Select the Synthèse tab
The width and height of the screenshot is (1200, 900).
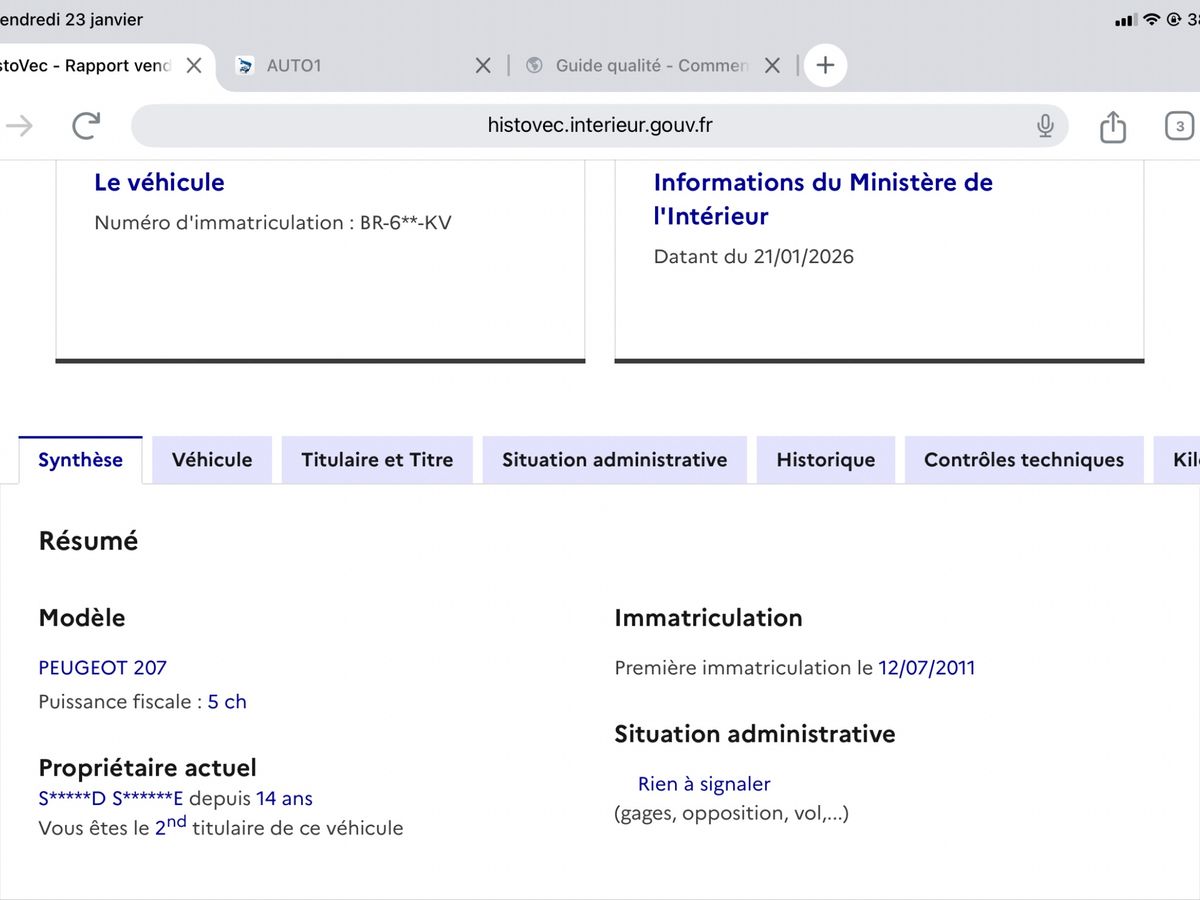(80, 460)
